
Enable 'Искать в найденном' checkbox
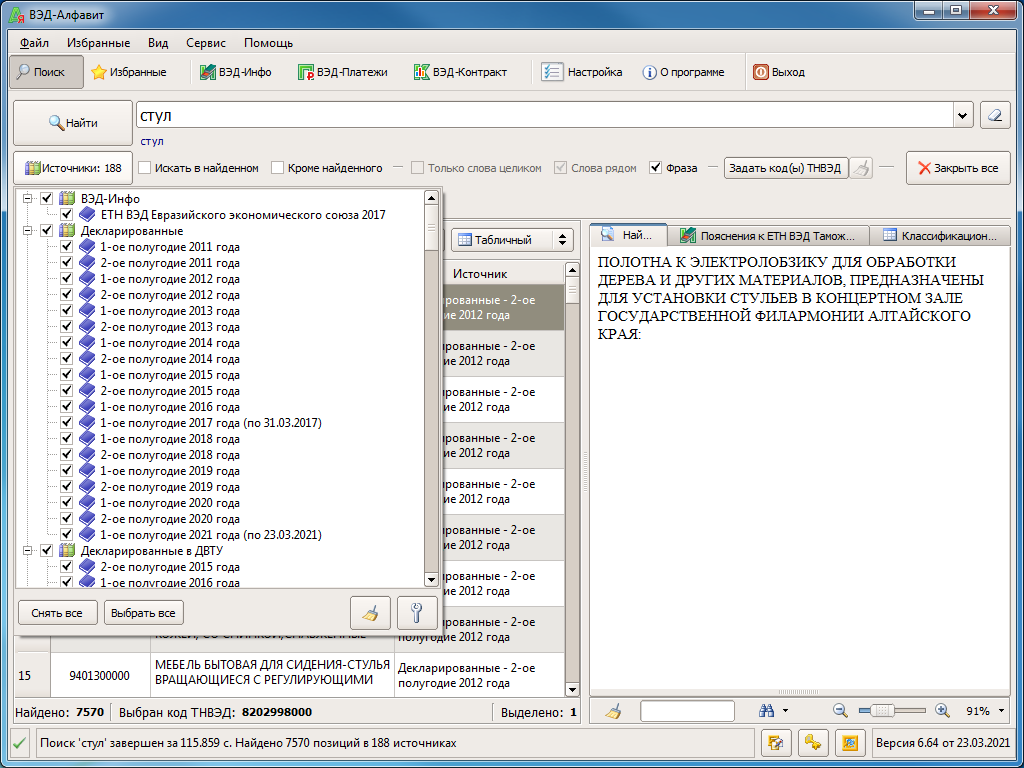145,168
